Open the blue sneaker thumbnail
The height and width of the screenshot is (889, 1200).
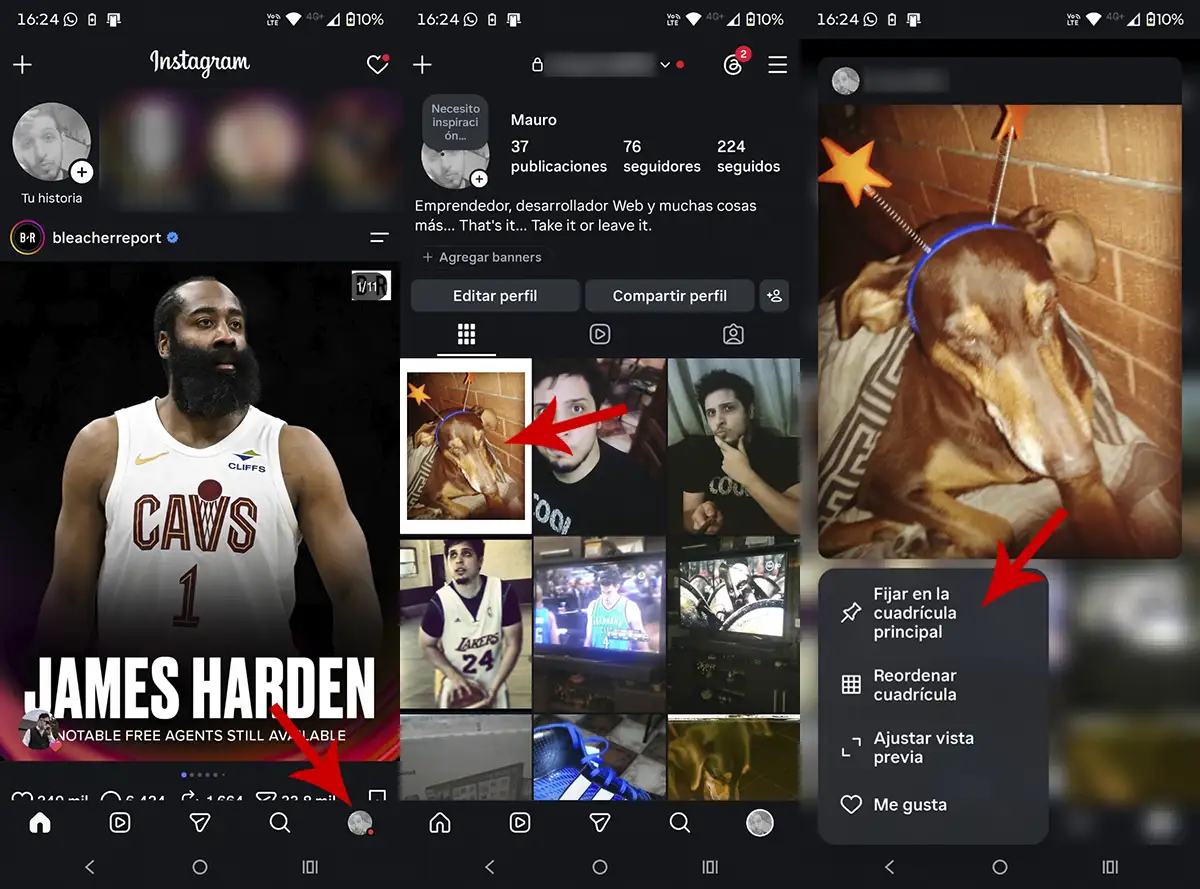[x=599, y=757]
